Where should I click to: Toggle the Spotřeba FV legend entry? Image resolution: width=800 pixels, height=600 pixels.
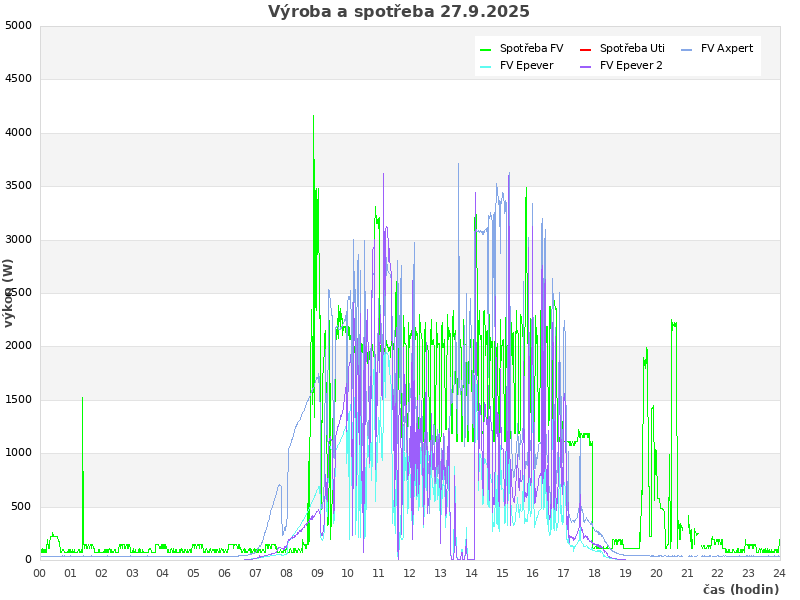531,49
